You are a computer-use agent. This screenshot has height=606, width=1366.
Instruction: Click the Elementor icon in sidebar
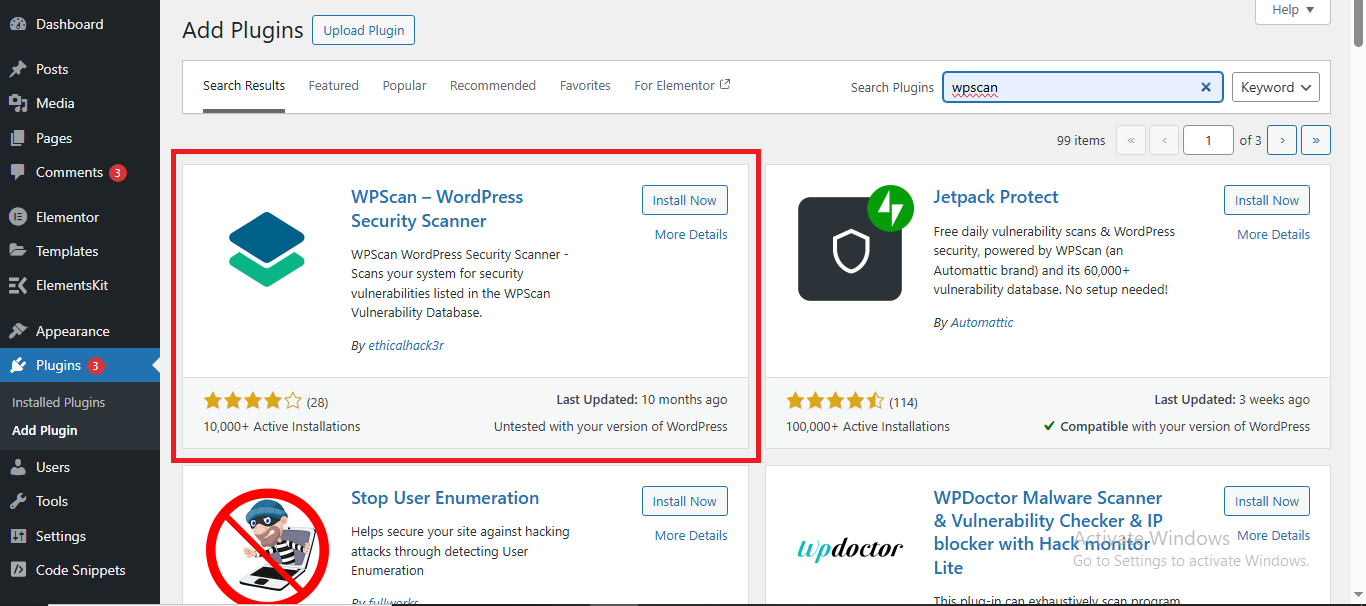18,217
